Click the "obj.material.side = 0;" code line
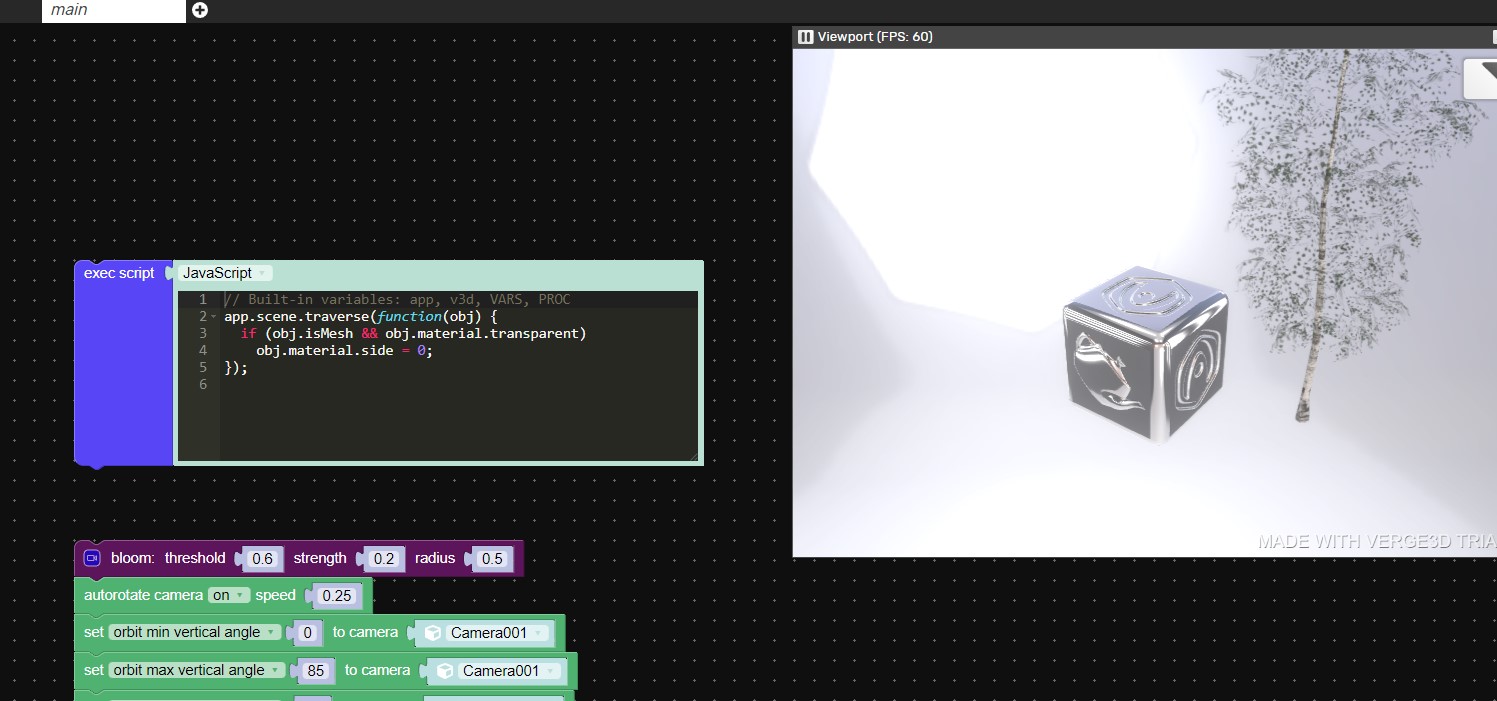The height and width of the screenshot is (701, 1497). [x=345, y=350]
